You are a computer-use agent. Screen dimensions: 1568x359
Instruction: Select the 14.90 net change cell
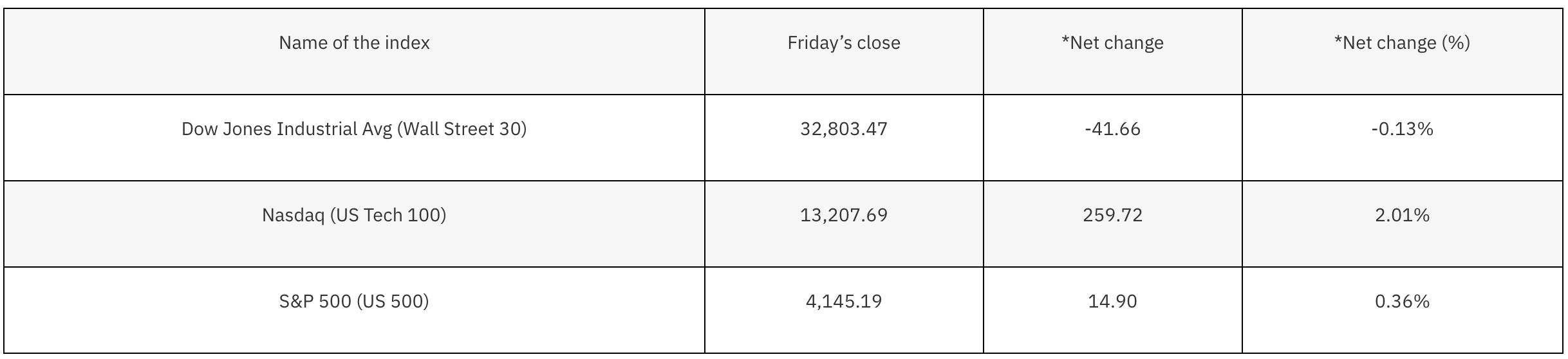coord(1112,301)
